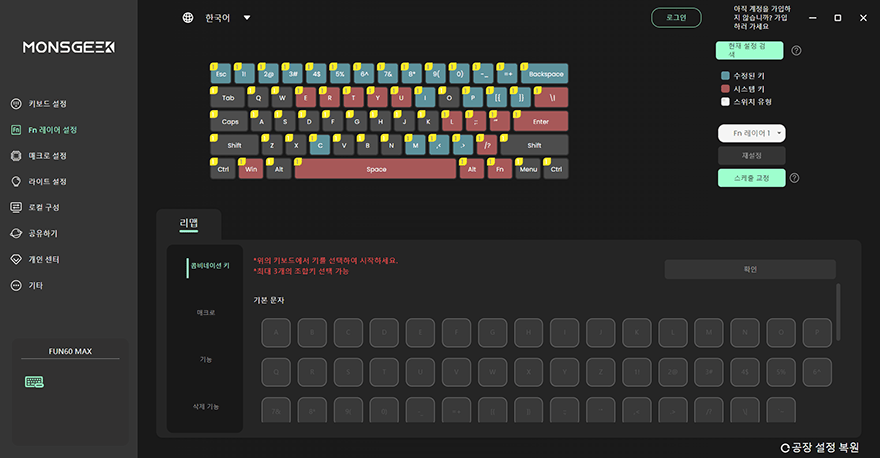Open the Fn 레이어 1 layer dropdown
Screen dimensions: 880x458
point(751,133)
